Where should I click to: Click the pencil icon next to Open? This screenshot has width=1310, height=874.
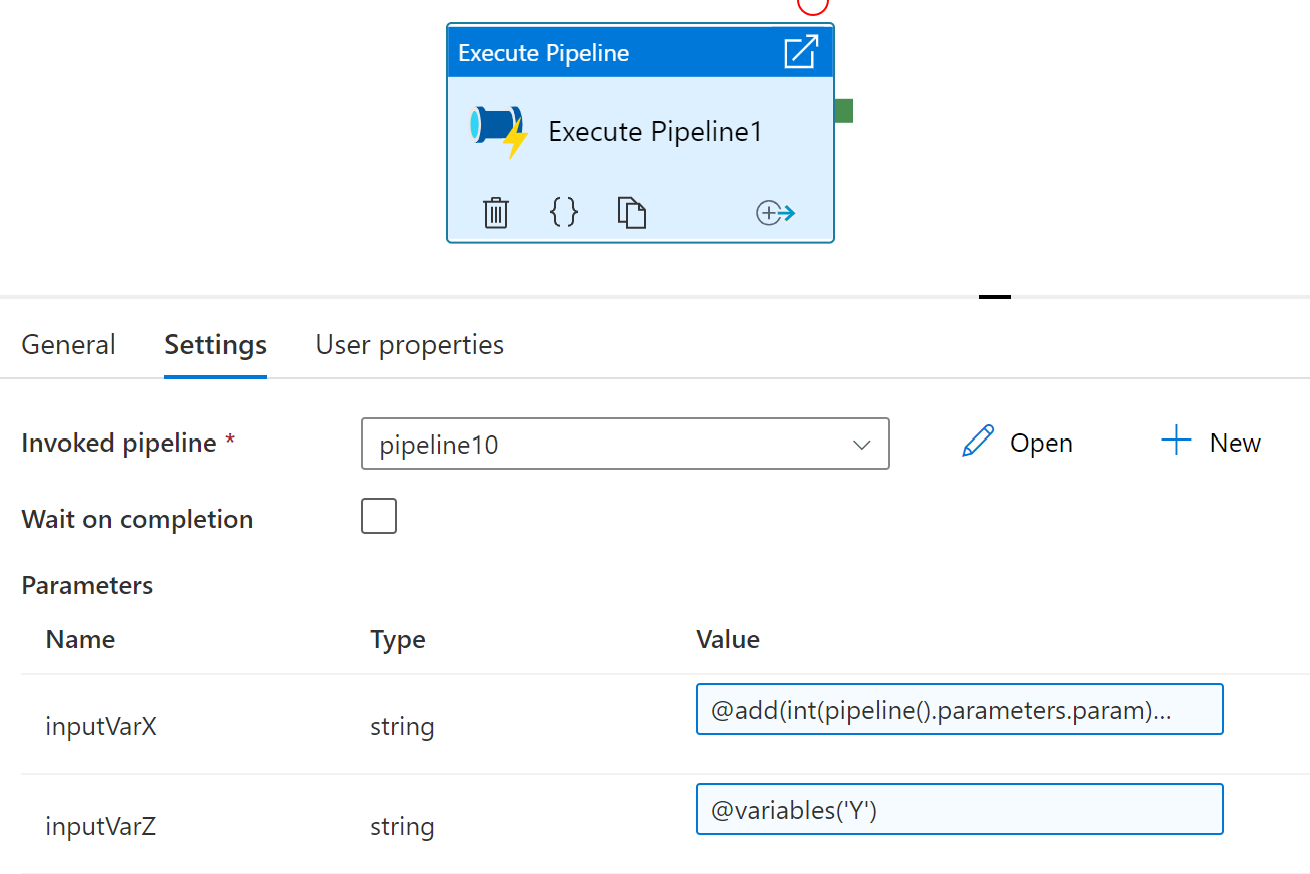tap(977, 442)
